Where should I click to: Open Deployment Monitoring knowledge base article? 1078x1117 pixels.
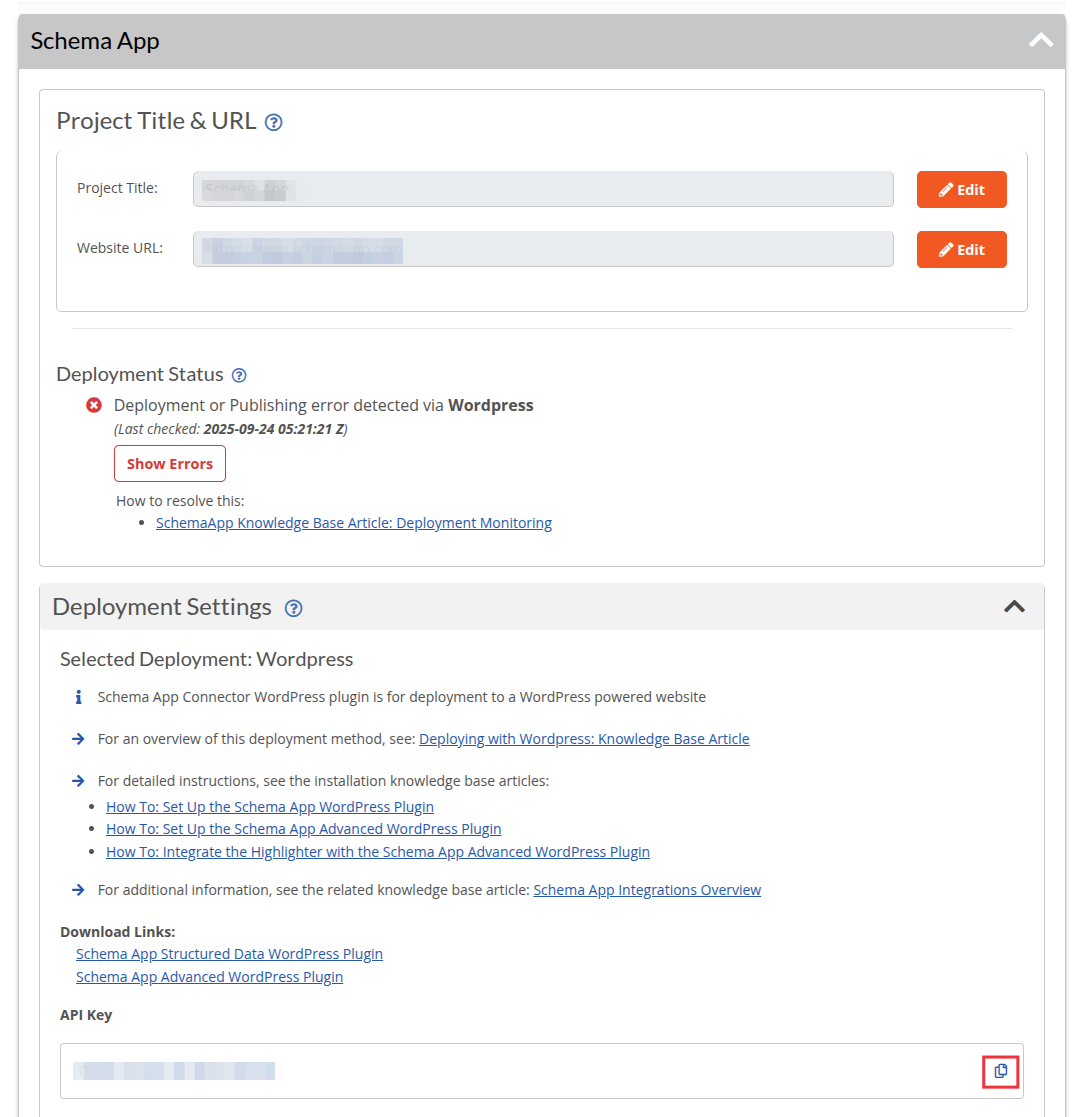pos(353,523)
